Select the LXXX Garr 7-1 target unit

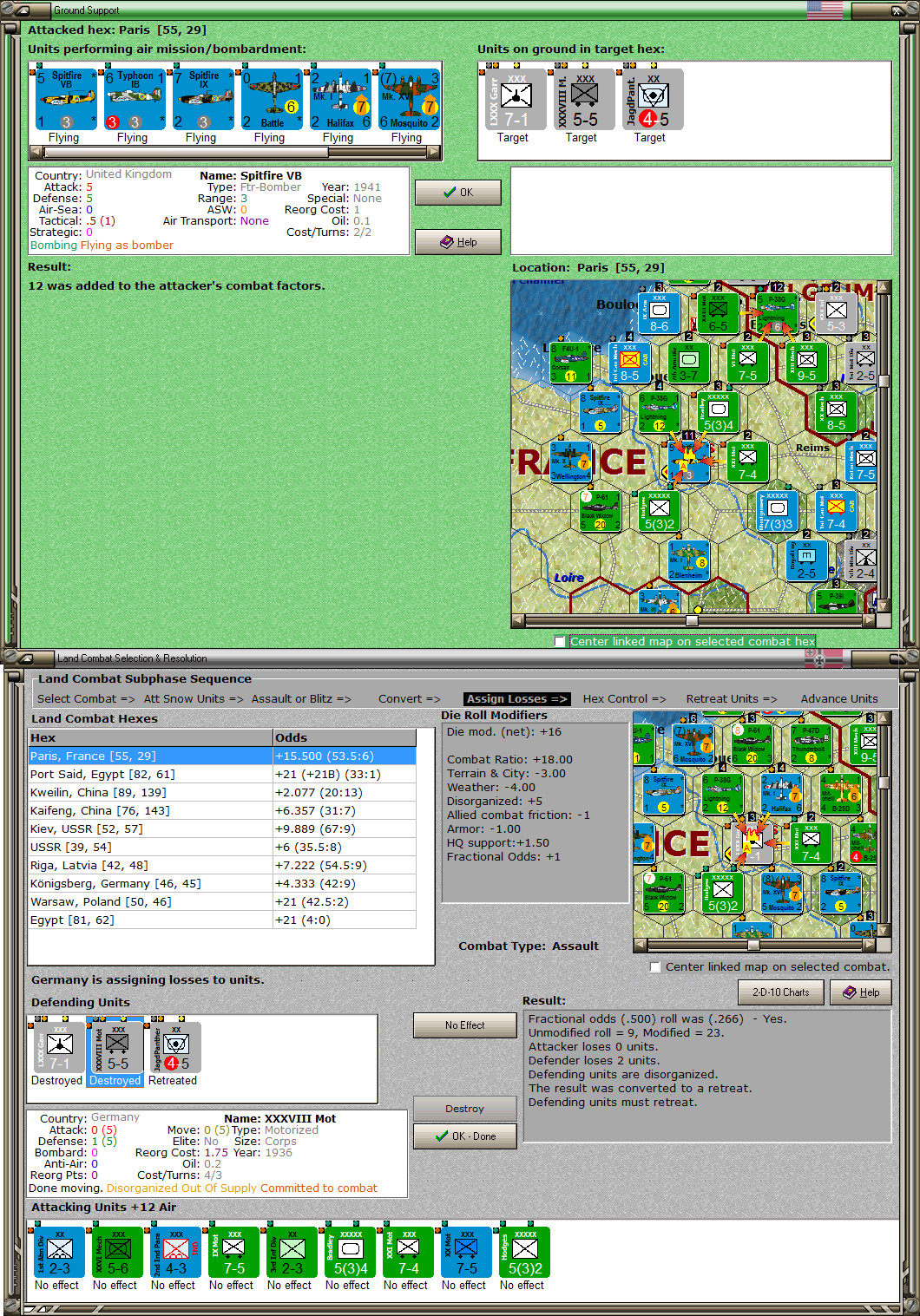516,100
